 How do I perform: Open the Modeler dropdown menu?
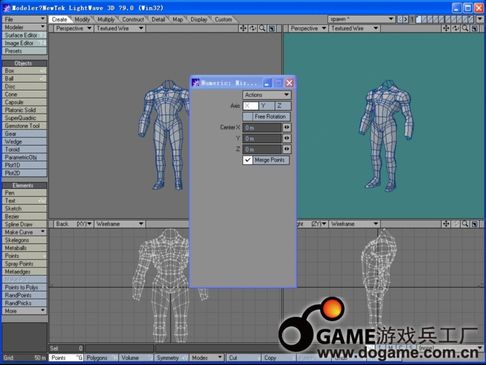[24, 27]
